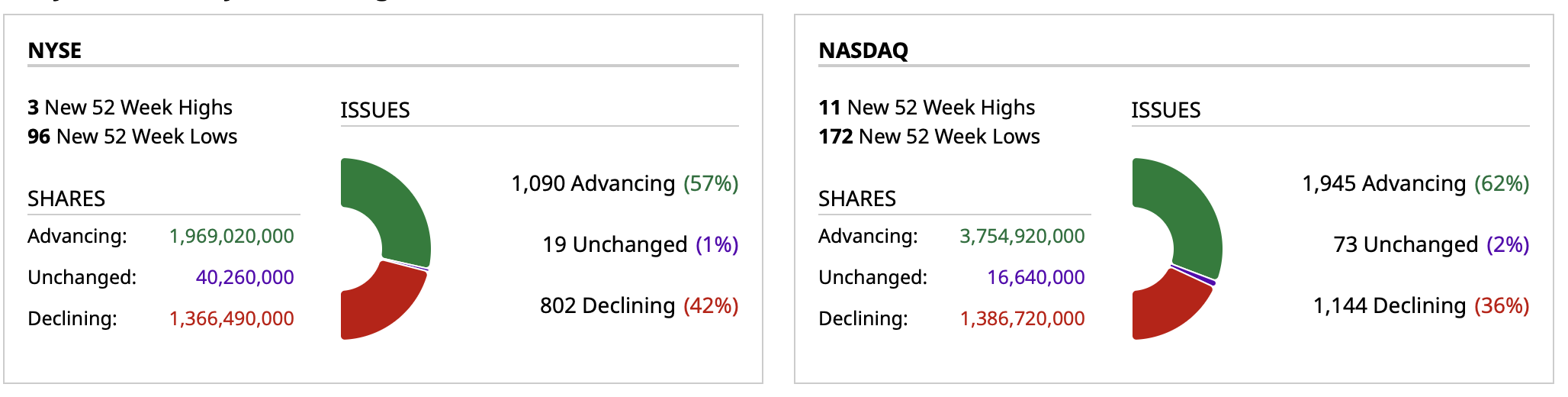Click NYSE unchanged shares value 40,260,000

244,277
